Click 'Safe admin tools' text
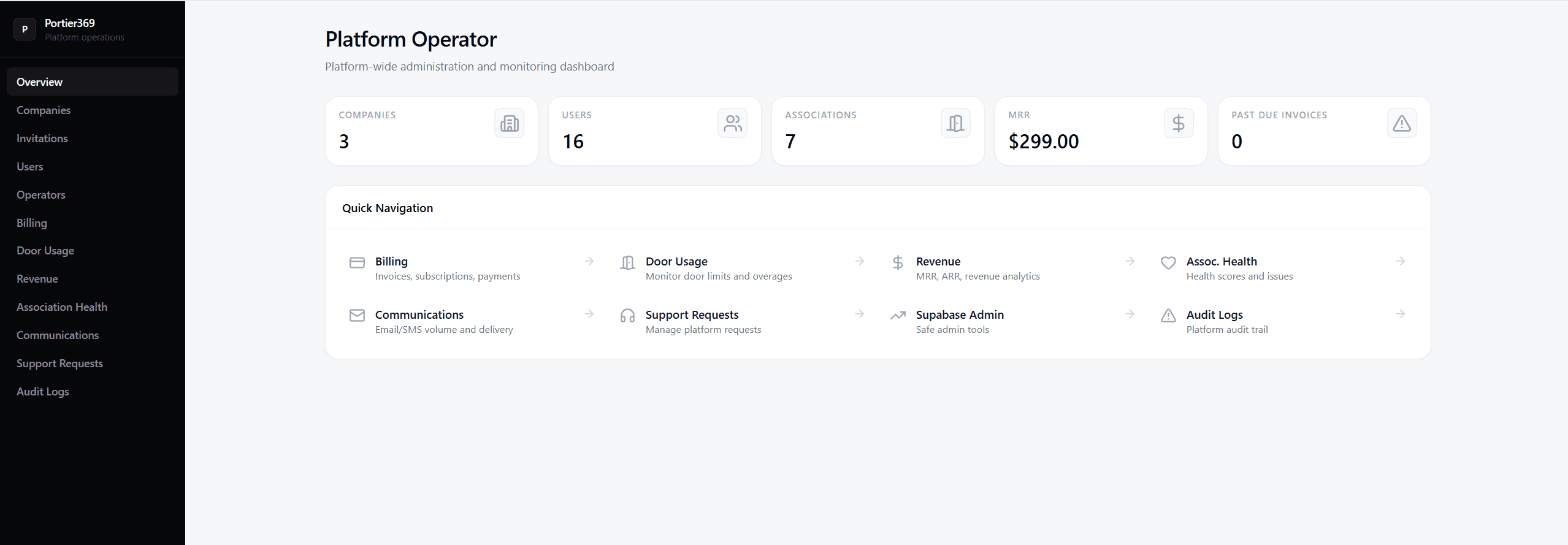The height and width of the screenshot is (545, 1568). pyautogui.click(x=952, y=330)
